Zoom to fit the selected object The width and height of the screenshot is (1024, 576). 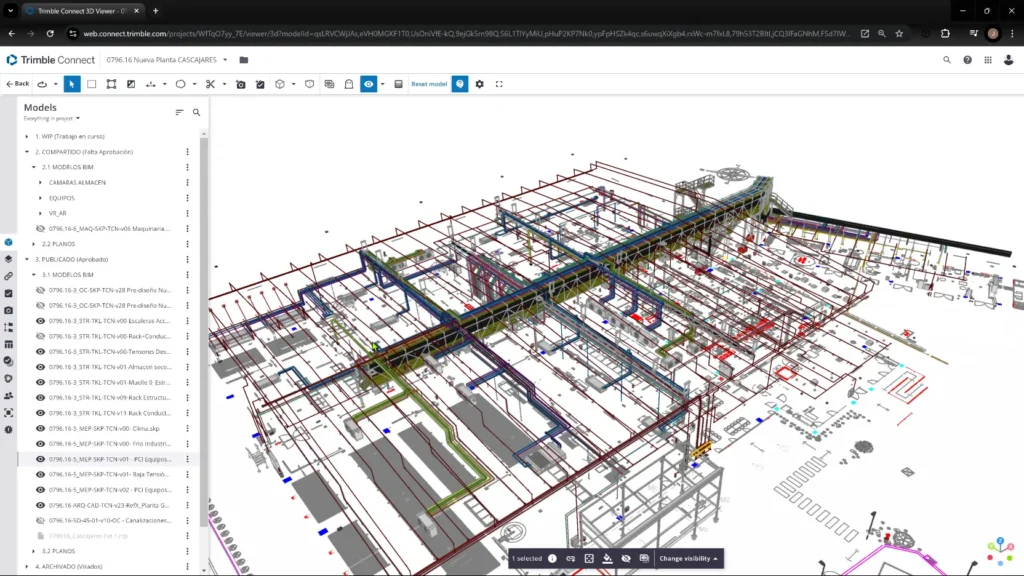(589, 558)
